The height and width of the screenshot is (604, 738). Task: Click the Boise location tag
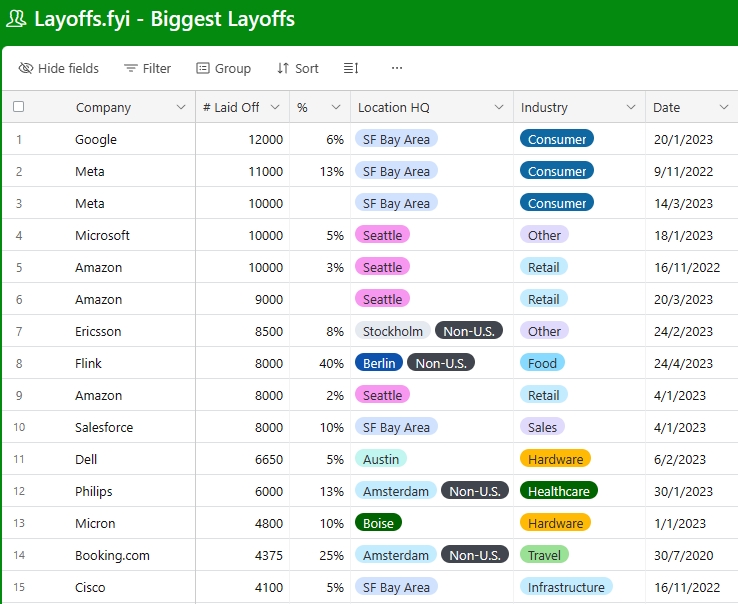378,523
